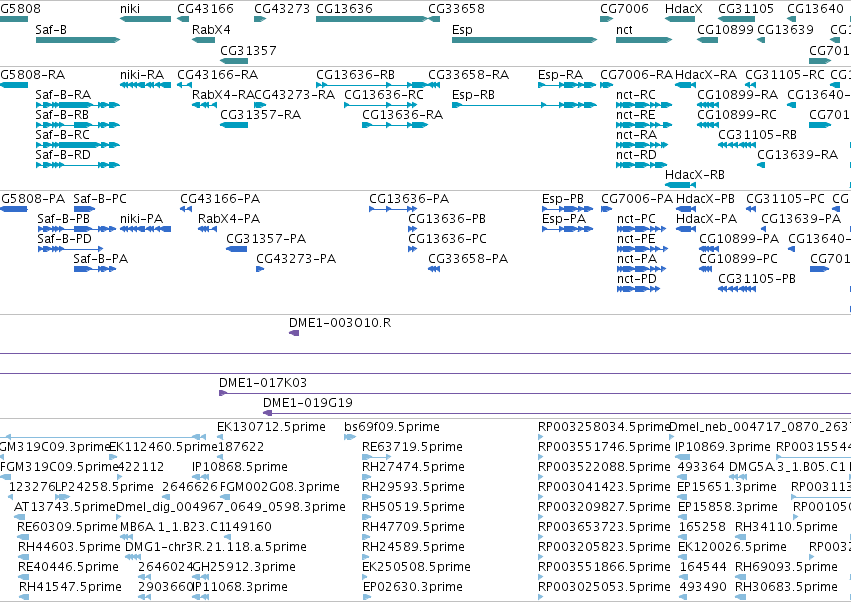851x602 pixels.
Task: Click the nct-PD protein label
Action: coord(637,279)
